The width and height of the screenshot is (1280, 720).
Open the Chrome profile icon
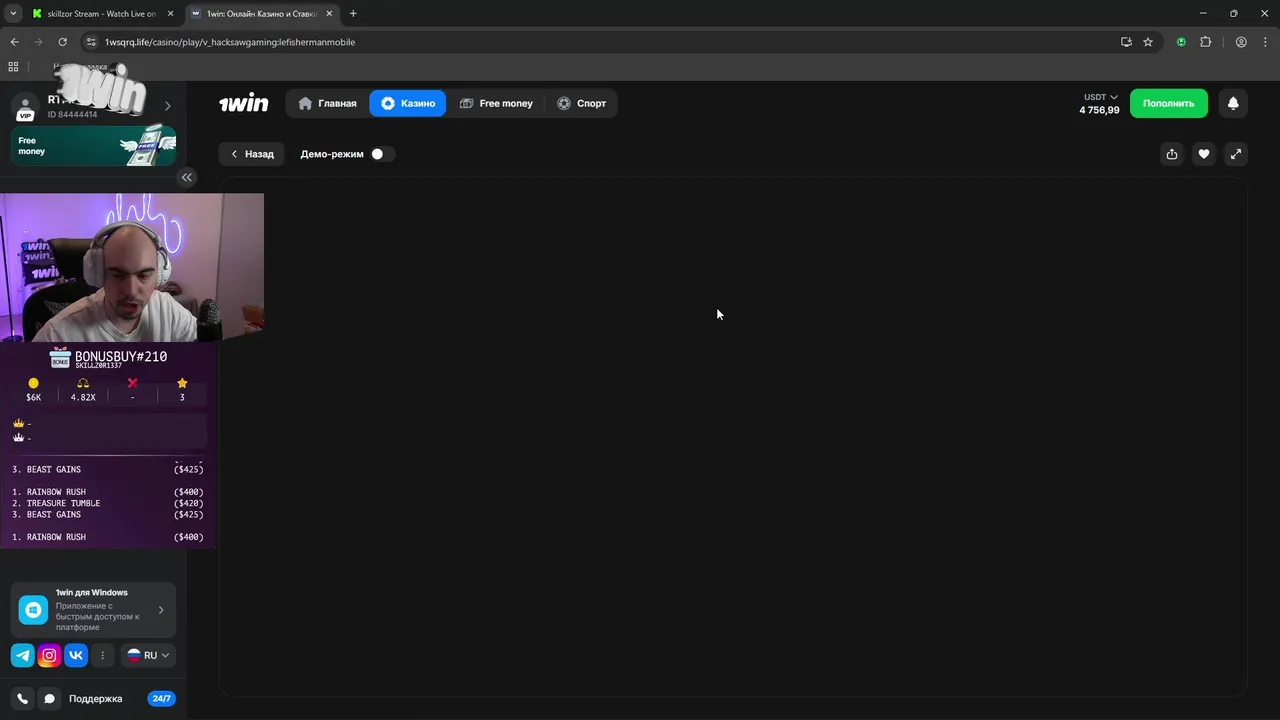tap(1241, 42)
